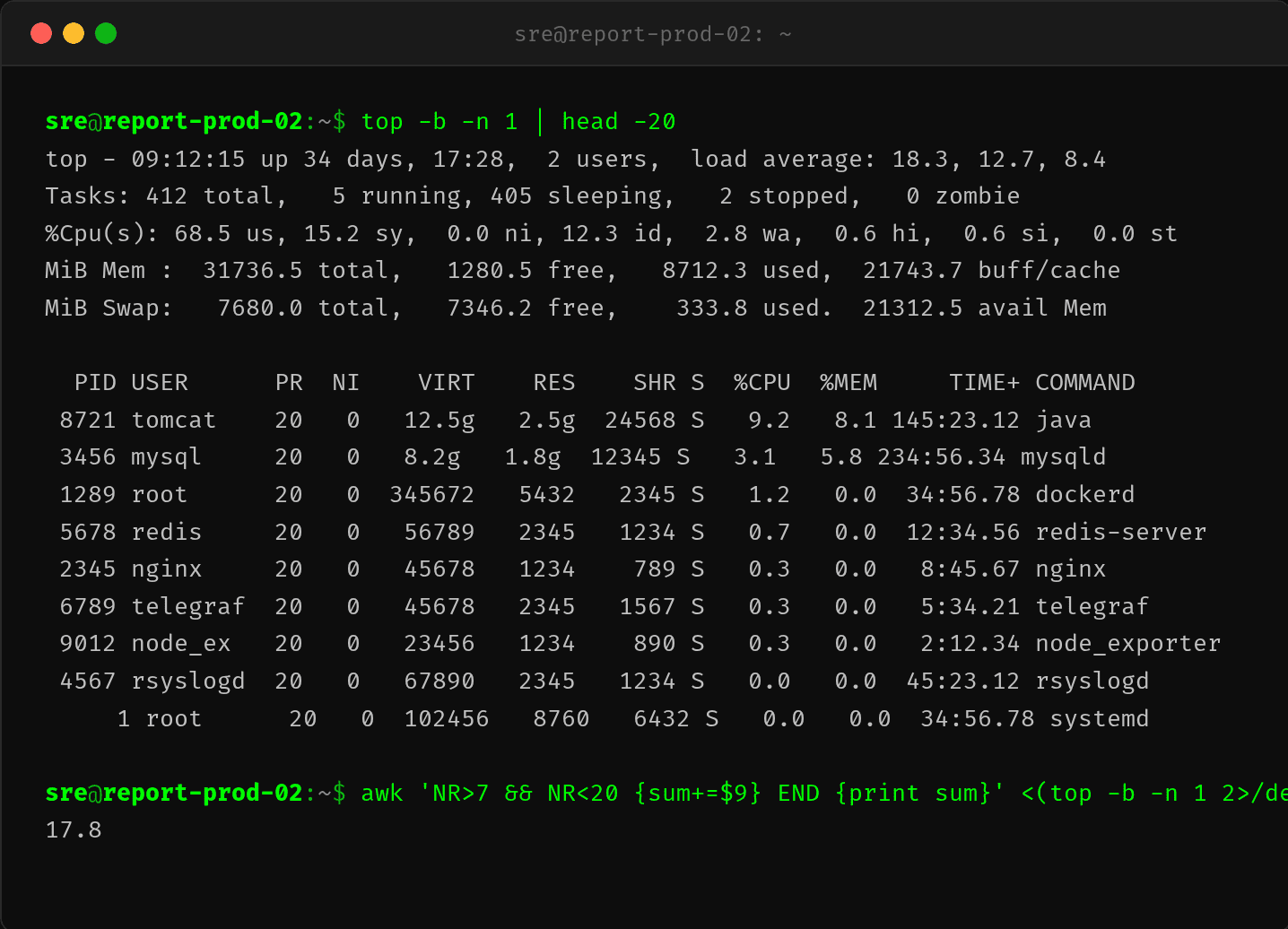The image size is (1288, 929).
Task: Click the 'java' command name
Action: coord(1064,421)
